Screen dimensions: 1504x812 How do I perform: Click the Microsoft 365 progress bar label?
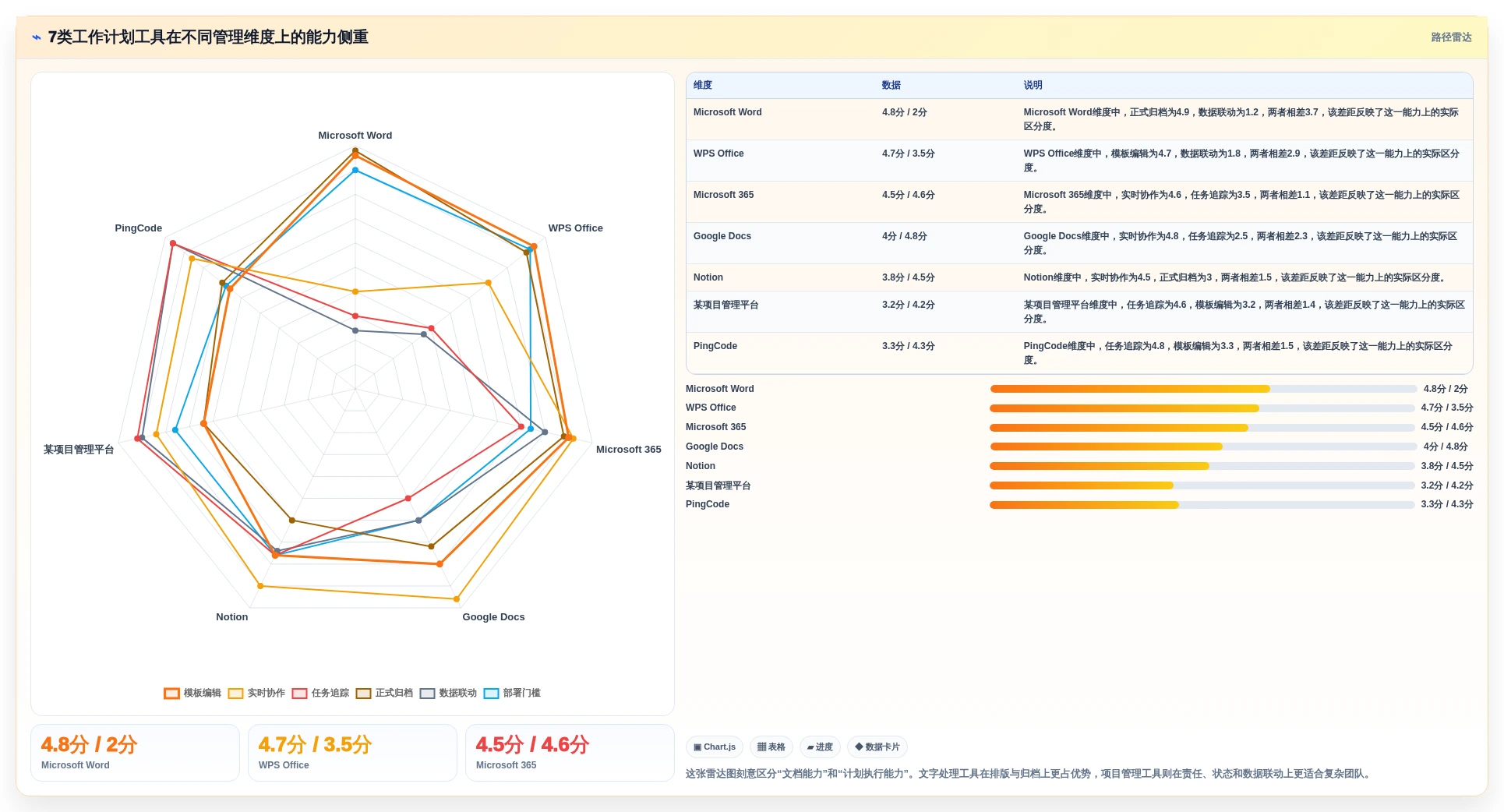click(x=716, y=427)
